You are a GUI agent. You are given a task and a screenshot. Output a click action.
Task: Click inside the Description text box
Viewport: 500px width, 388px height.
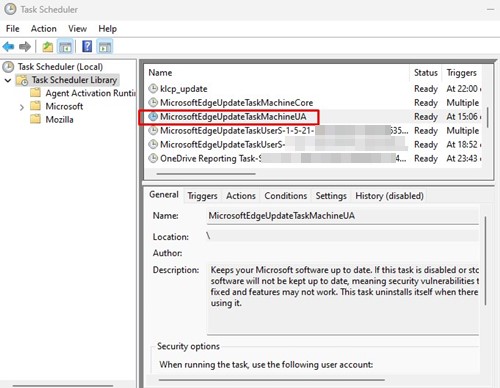point(343,298)
